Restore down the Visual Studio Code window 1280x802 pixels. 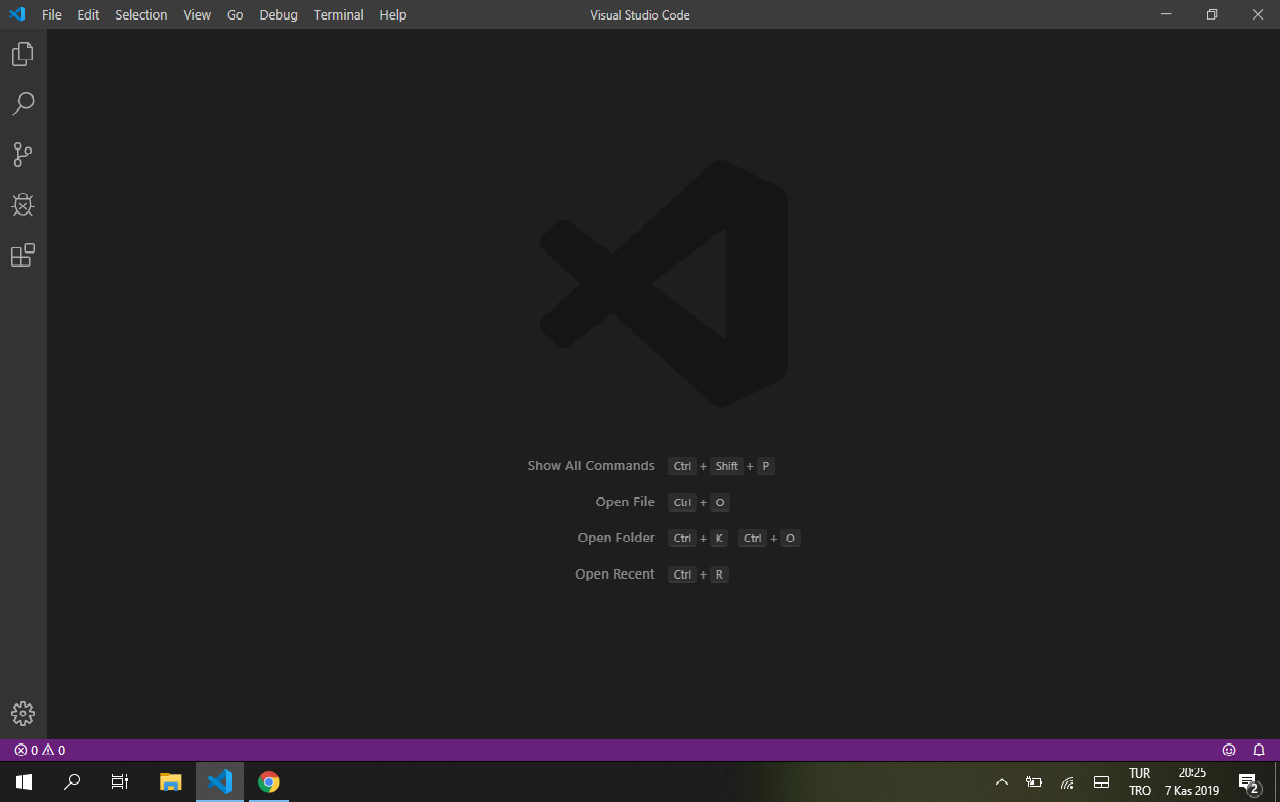point(1212,15)
